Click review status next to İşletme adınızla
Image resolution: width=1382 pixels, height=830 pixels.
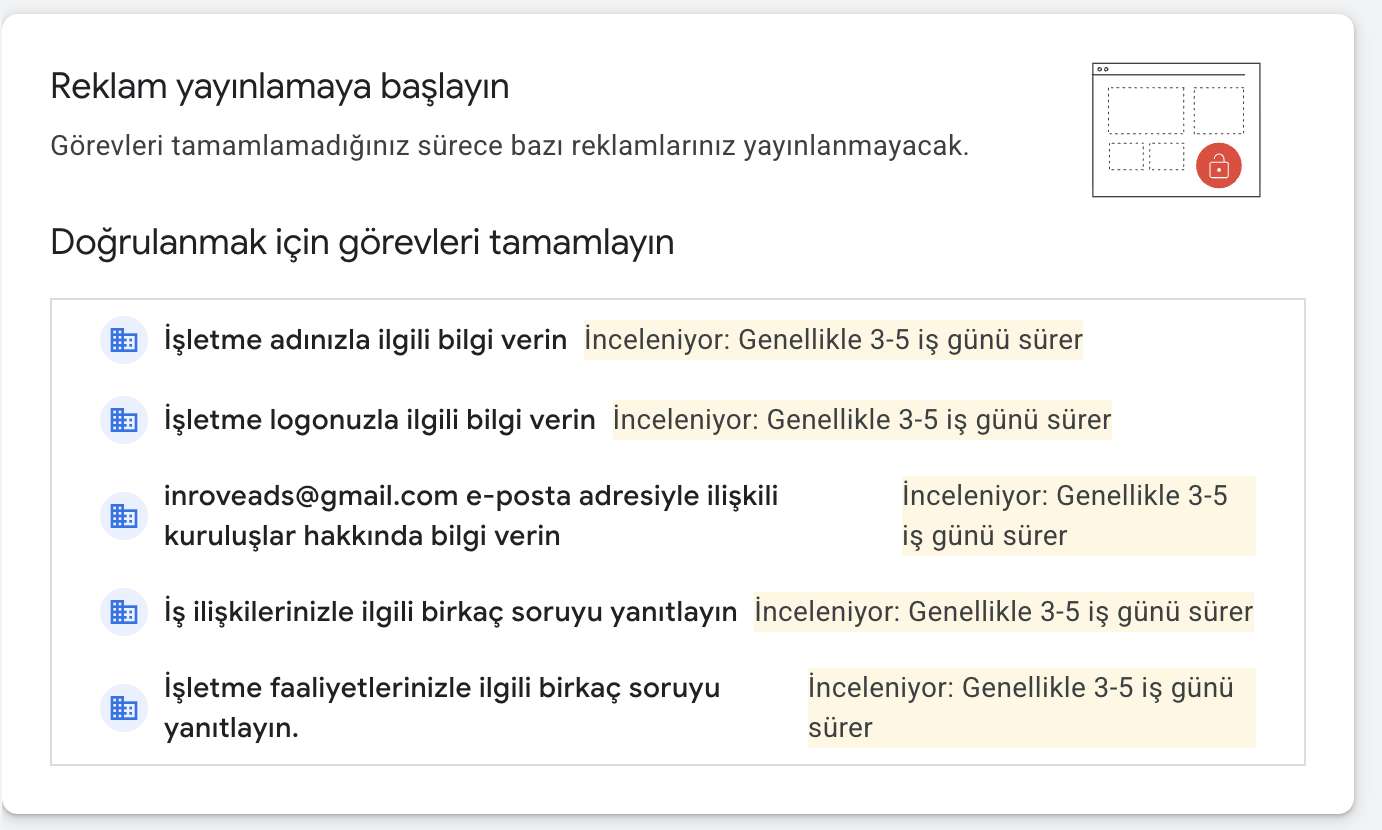click(x=834, y=340)
